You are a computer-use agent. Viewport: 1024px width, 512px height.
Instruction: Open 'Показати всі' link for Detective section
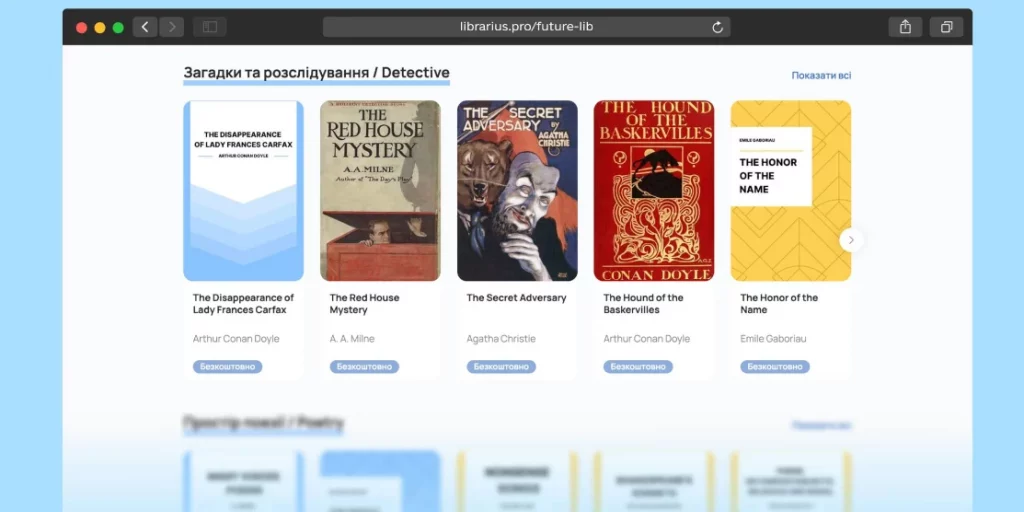(821, 76)
